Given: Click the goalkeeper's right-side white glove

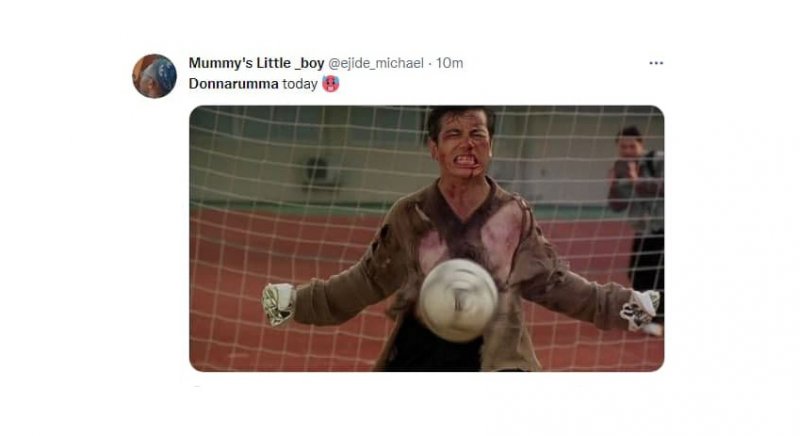Looking at the screenshot, I should (x=641, y=310).
